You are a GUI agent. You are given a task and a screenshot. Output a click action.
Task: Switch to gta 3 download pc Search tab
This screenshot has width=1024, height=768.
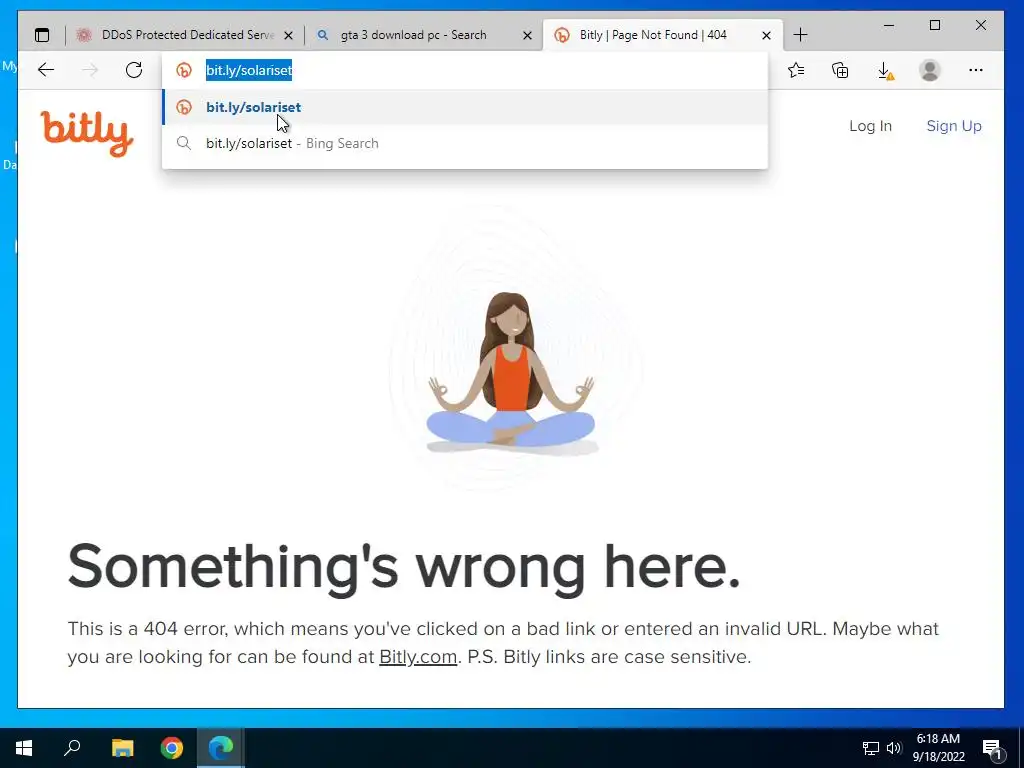tap(424, 35)
